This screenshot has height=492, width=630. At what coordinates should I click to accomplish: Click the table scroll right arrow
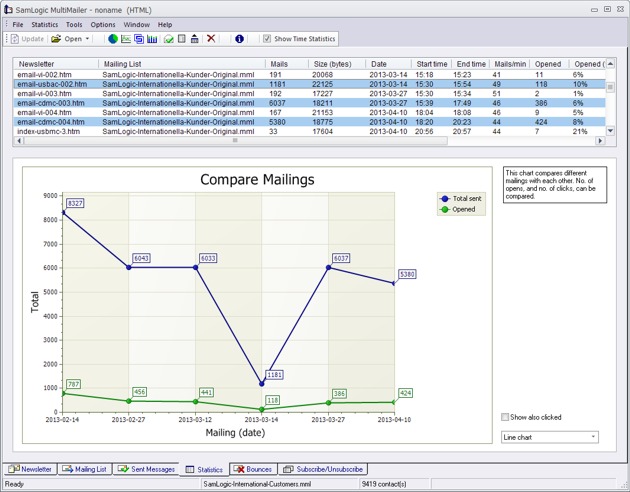(x=600, y=141)
